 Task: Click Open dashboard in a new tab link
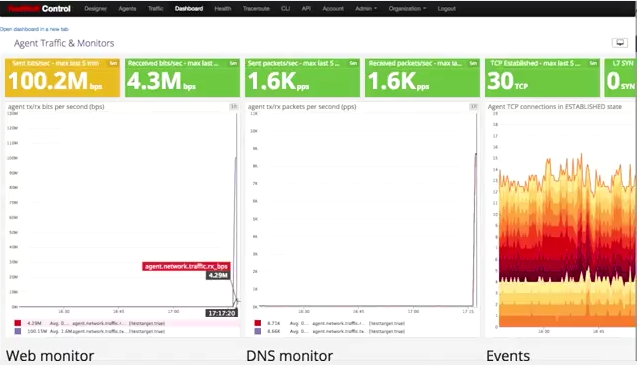[x=34, y=29]
